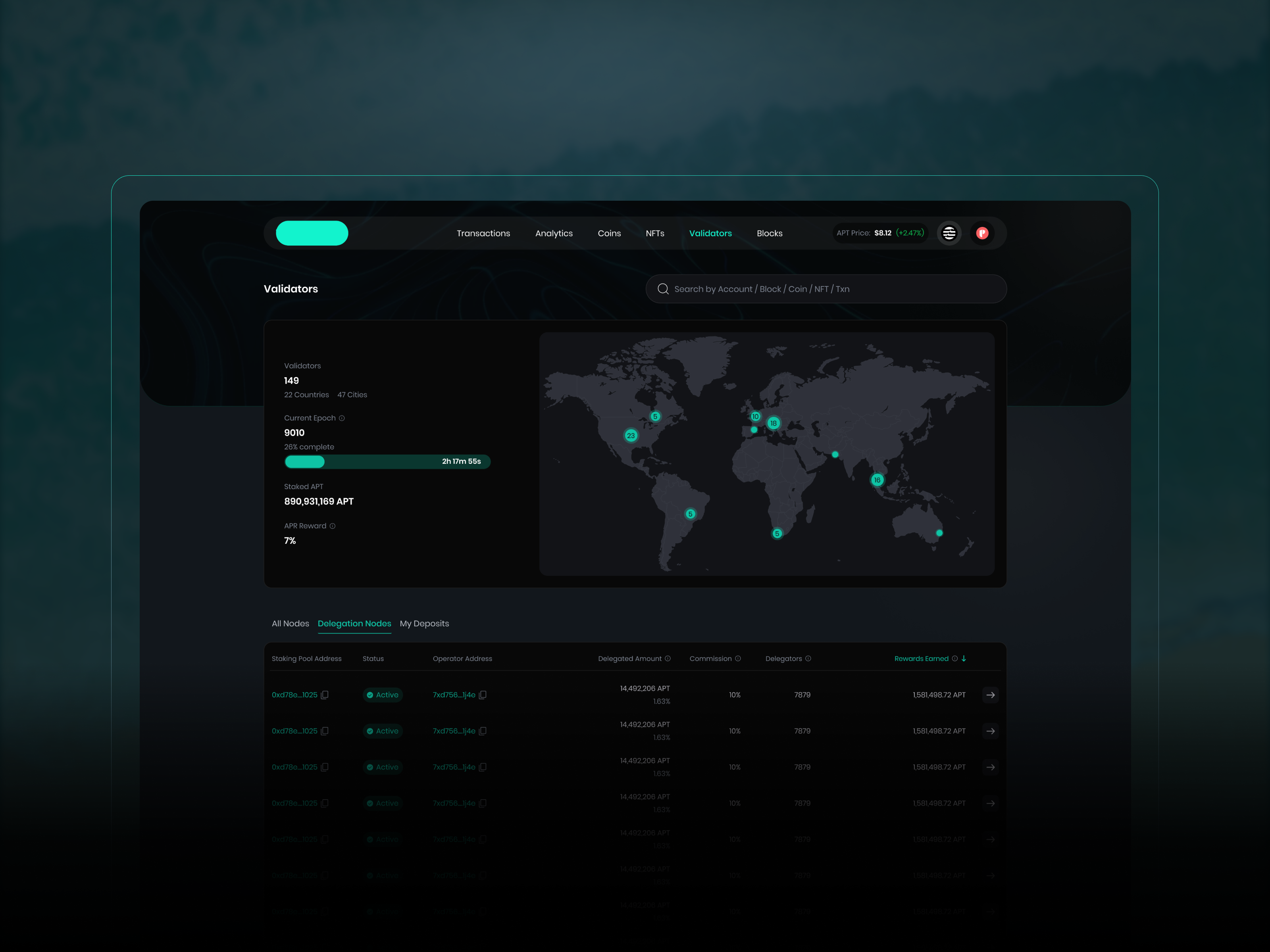Screen dimensions: 1270x952
Task: Copy operator address 7xd756 in first row
Action: 483,695
